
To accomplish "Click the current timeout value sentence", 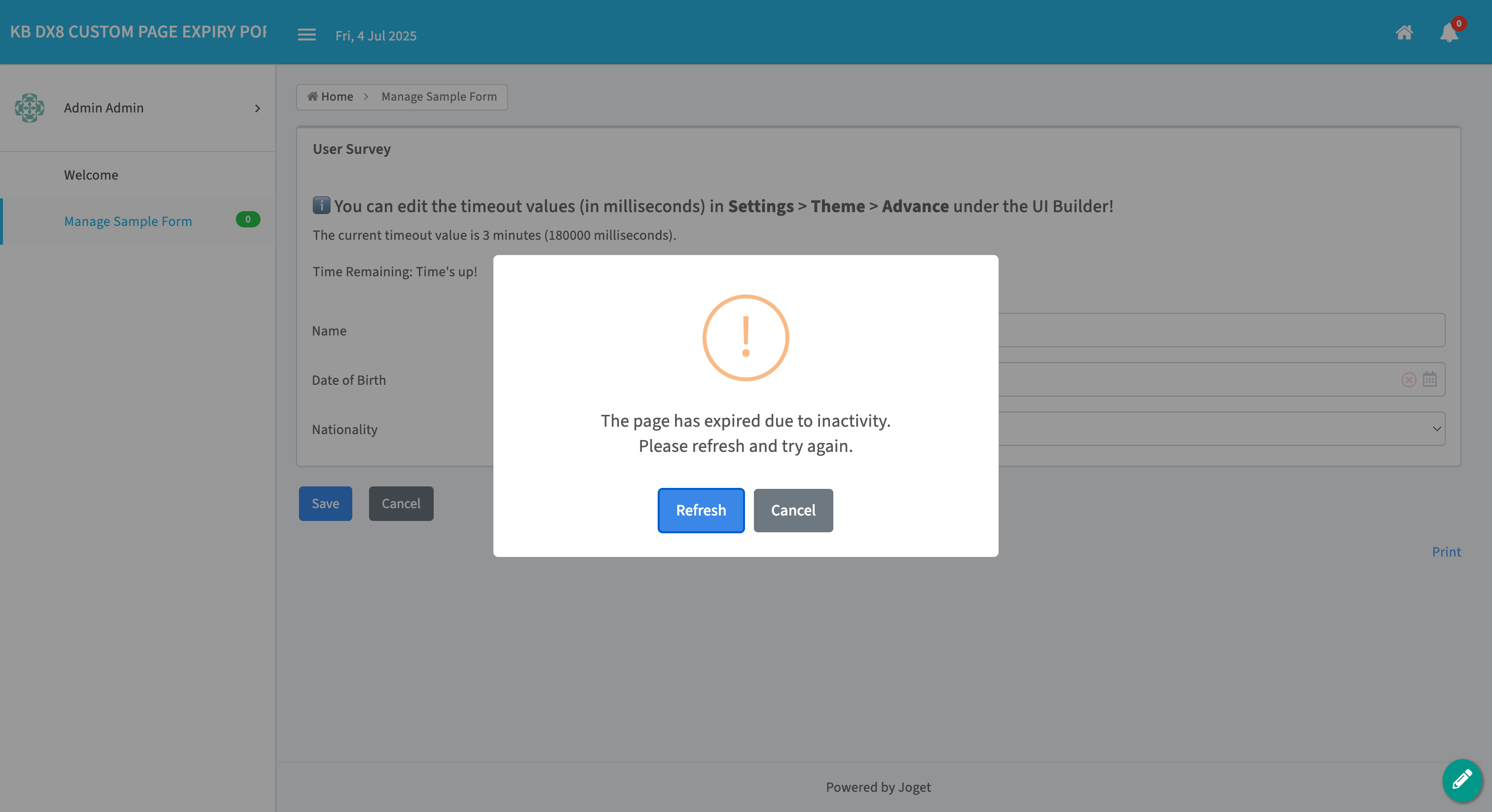I will pyautogui.click(x=495, y=235).
